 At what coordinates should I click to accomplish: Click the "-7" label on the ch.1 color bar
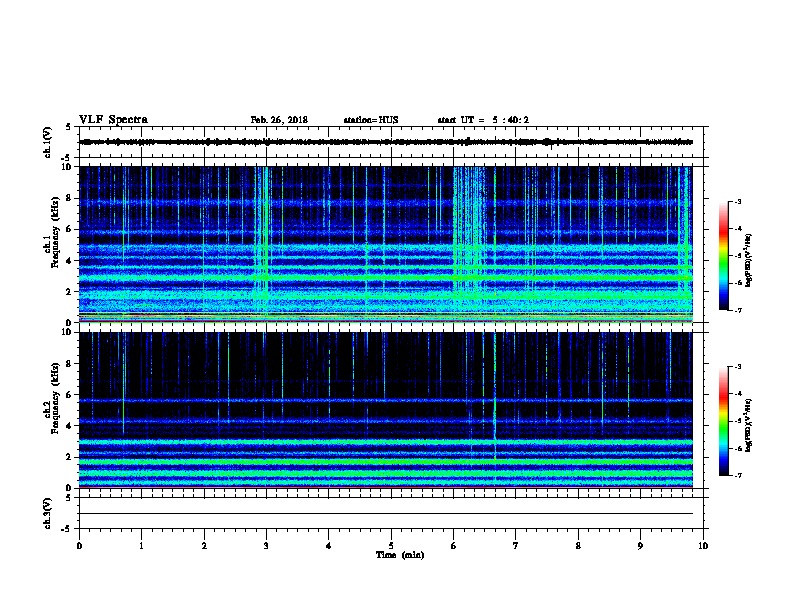click(737, 310)
